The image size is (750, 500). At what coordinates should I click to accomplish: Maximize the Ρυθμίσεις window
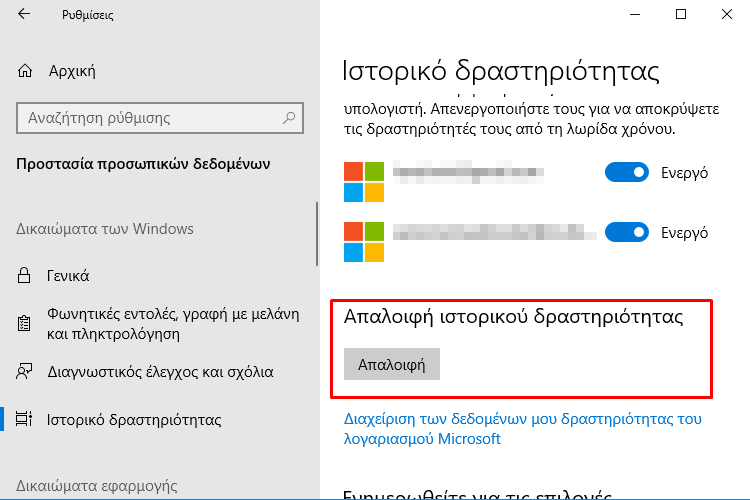click(x=681, y=14)
